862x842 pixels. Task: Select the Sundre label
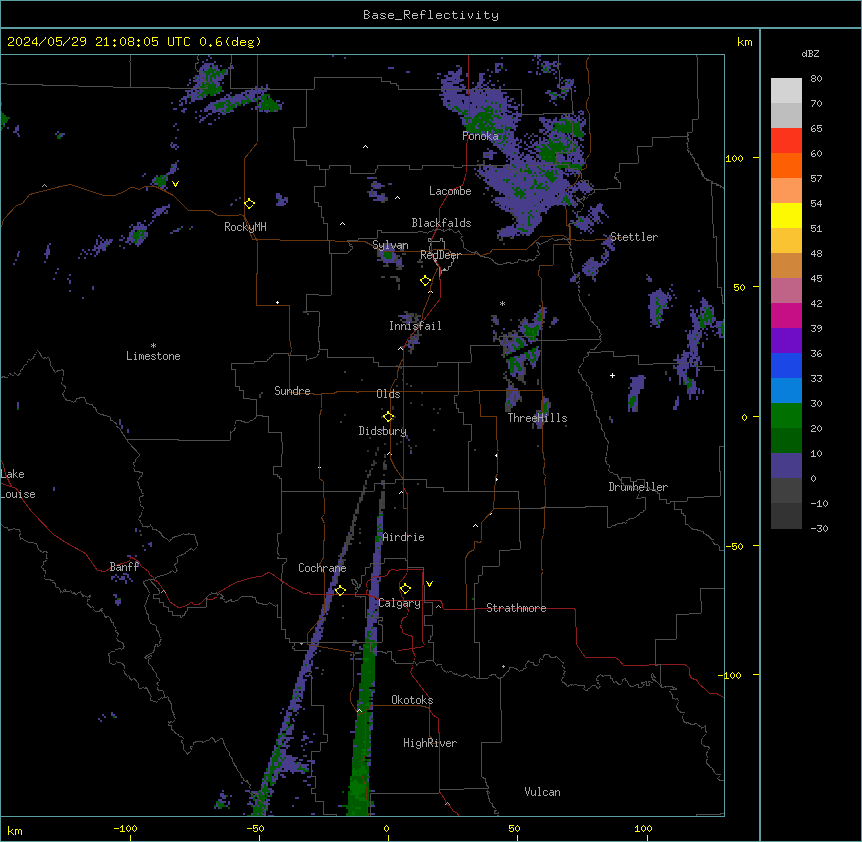[292, 391]
